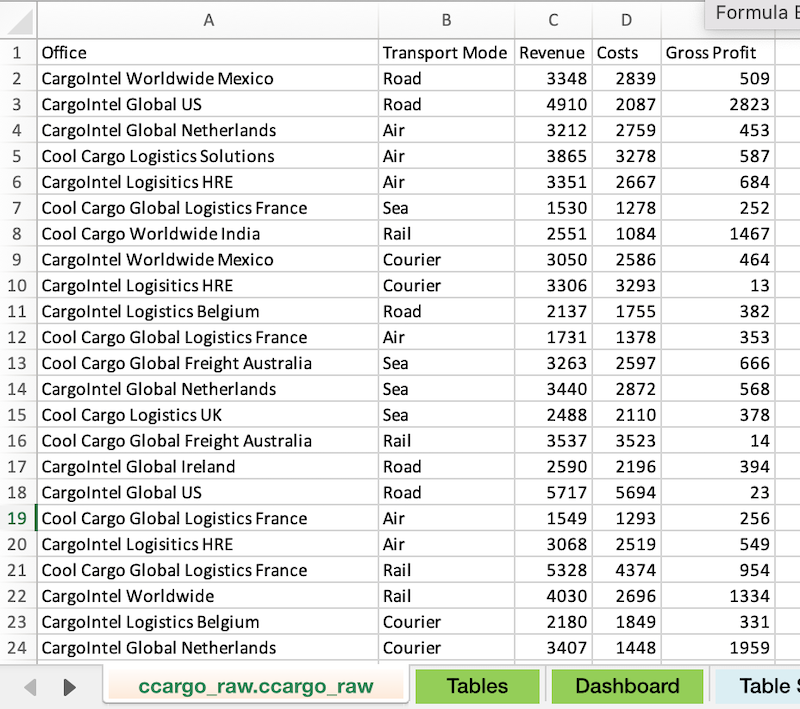The image size is (800, 709).
Task: Switch to the Tables sheet tab
Action: 477,686
